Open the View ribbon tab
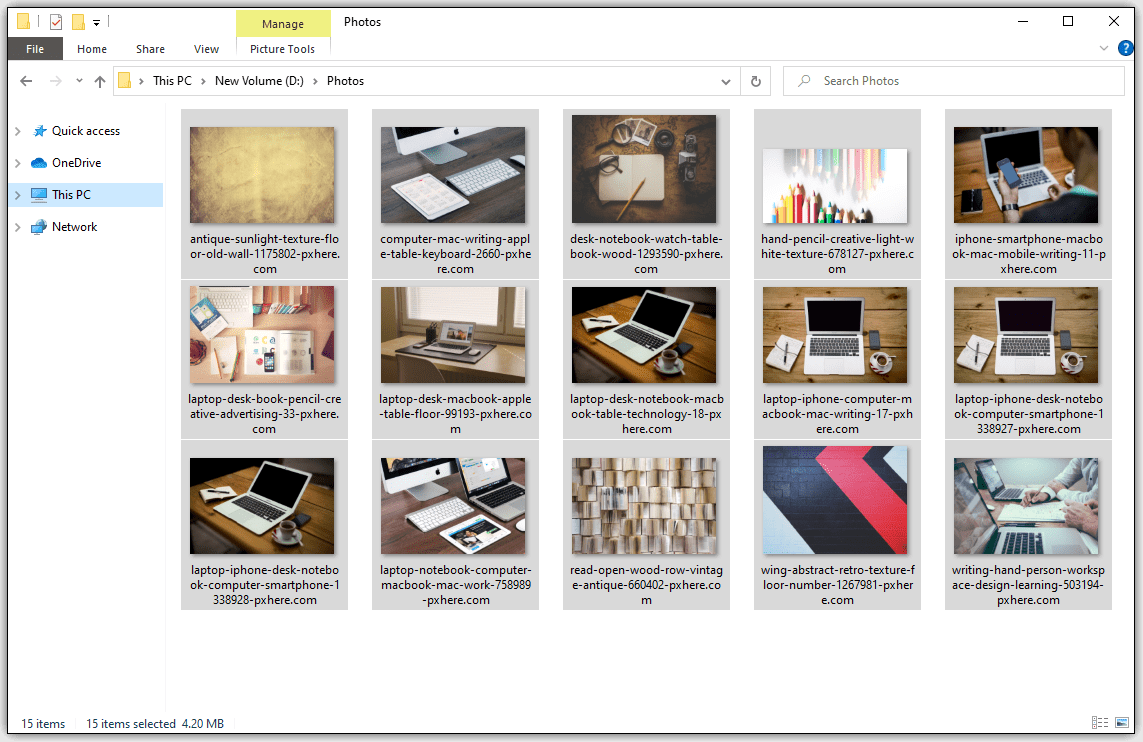1143x742 pixels. pos(206,49)
